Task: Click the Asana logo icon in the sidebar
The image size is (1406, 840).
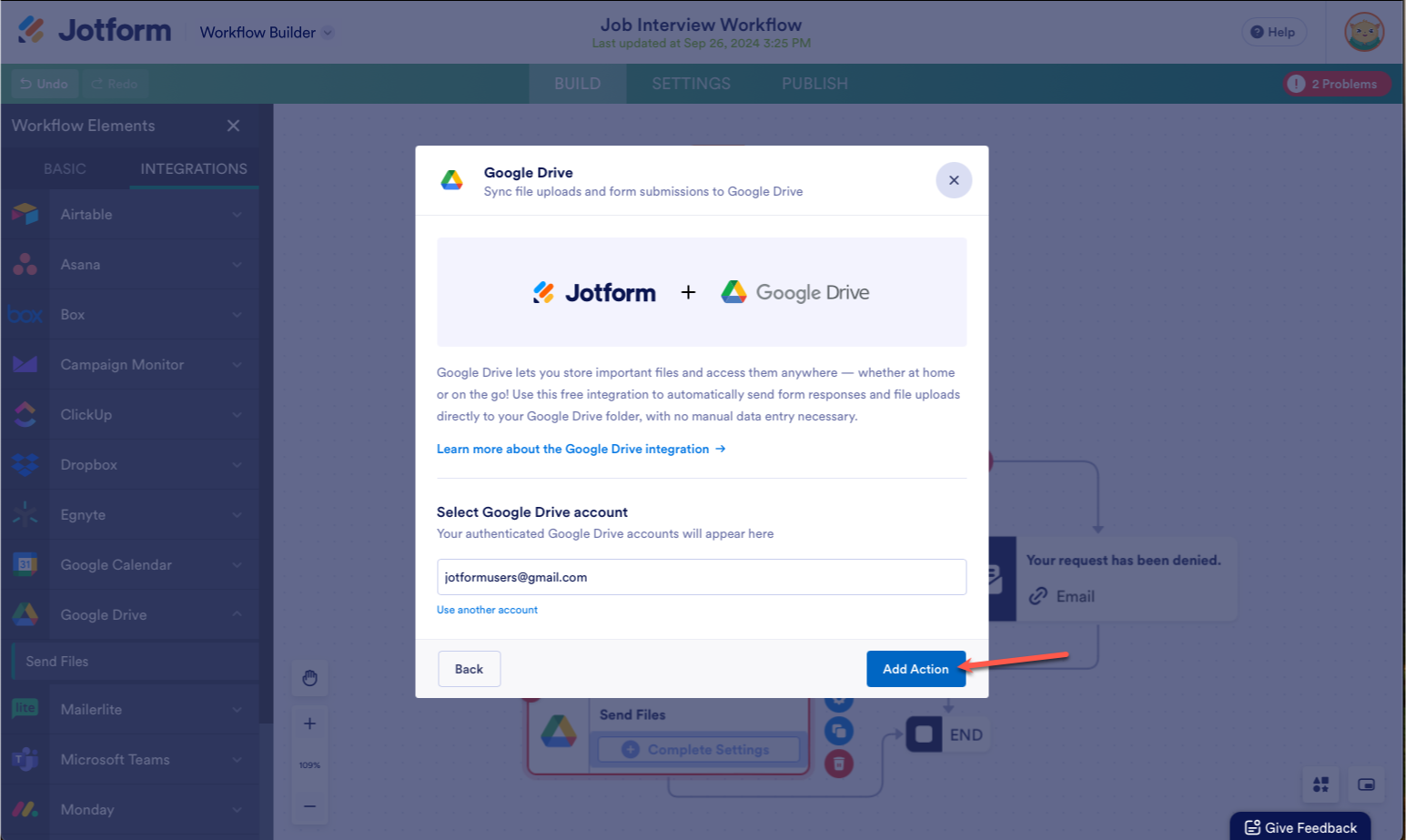Action: click(x=25, y=264)
